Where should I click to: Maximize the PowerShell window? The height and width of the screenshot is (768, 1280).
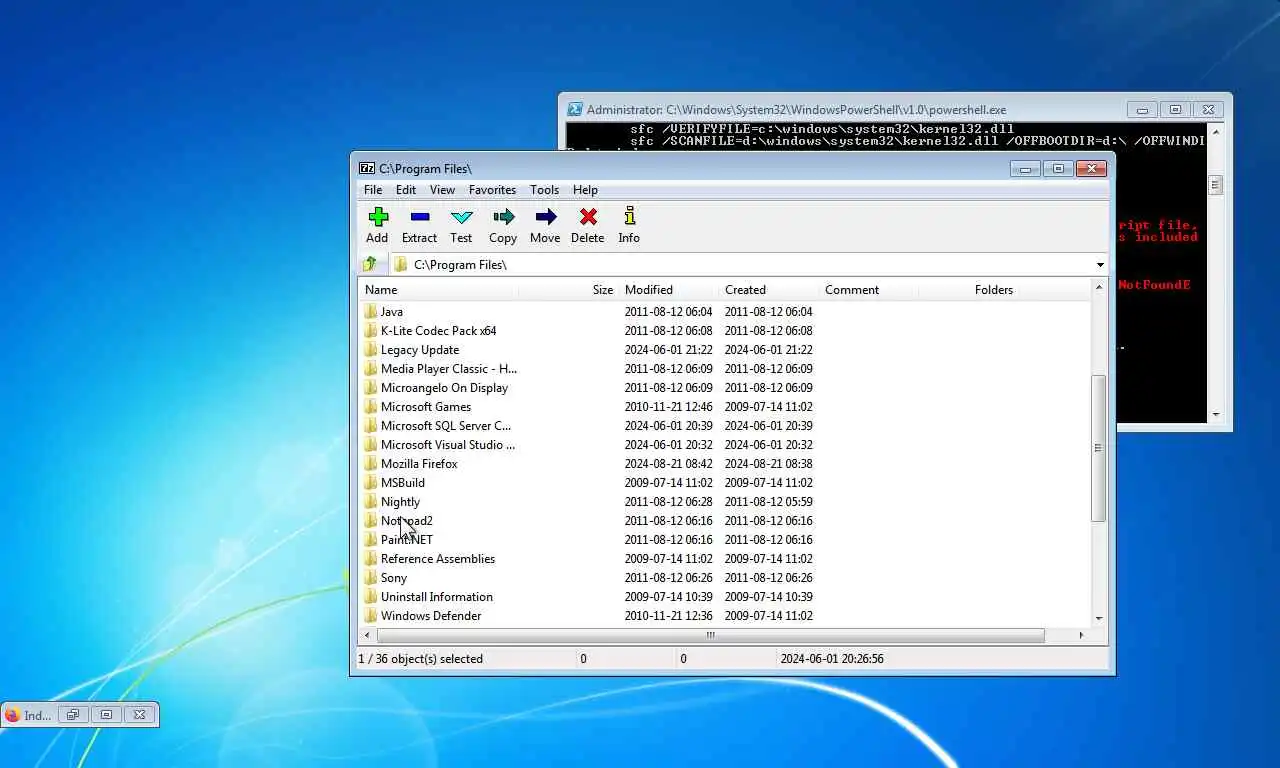click(x=1175, y=110)
